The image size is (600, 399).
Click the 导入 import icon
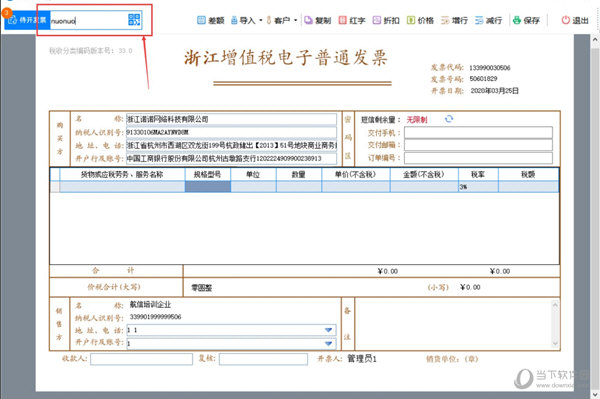(234, 20)
